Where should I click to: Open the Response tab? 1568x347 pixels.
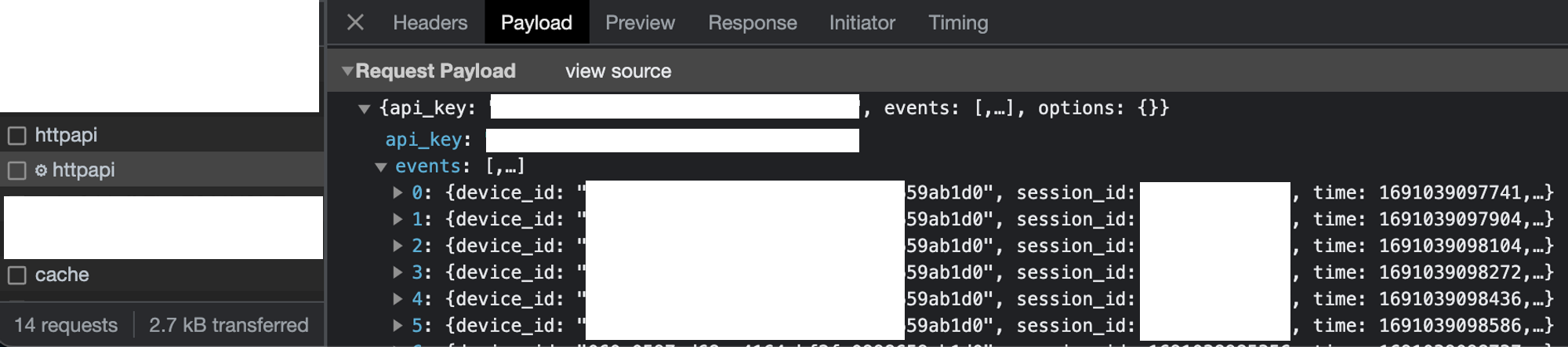(x=752, y=23)
